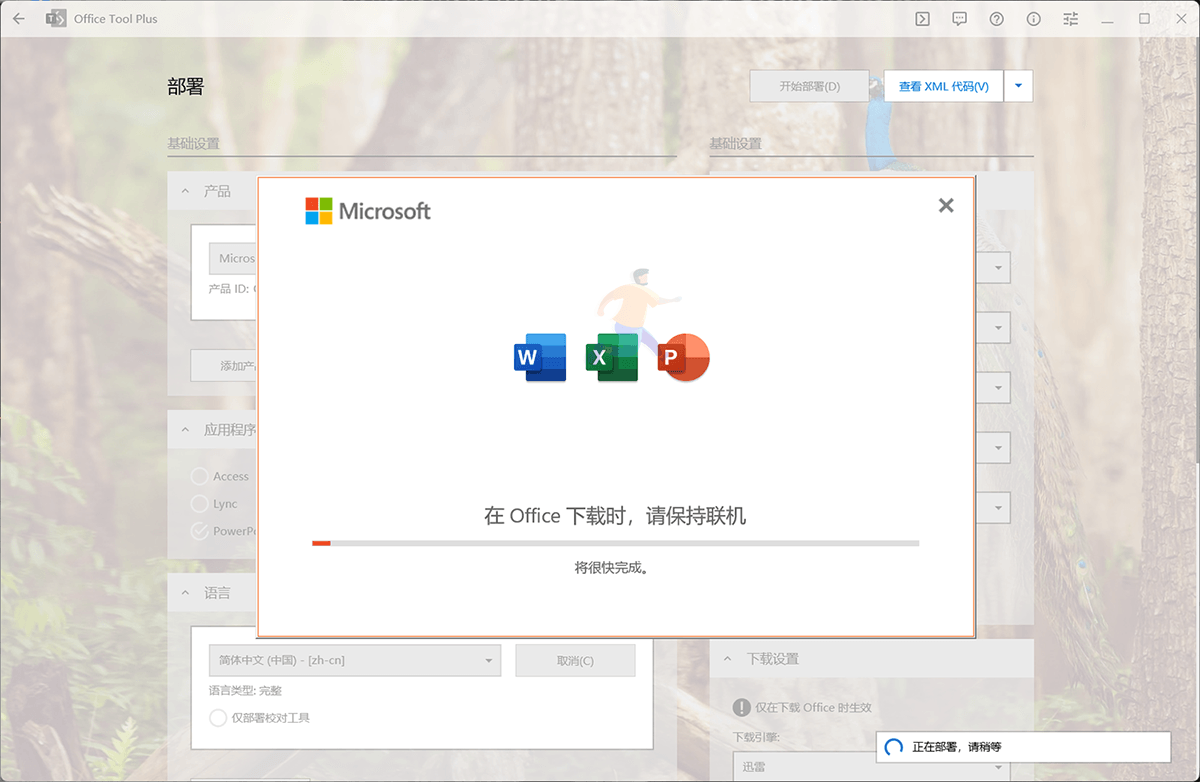The image size is (1200, 782).
Task: Click the 部署 page heading
Action: click(185, 87)
